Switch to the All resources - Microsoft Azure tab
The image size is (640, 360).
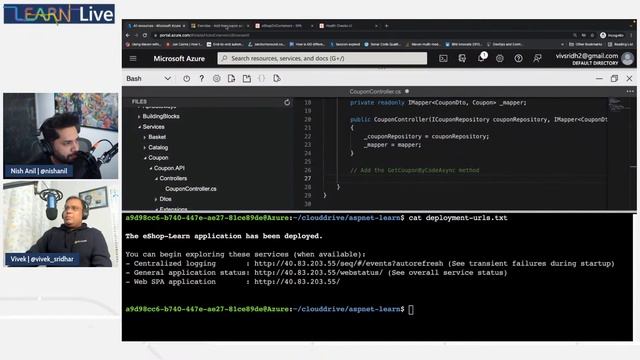click(x=156, y=26)
